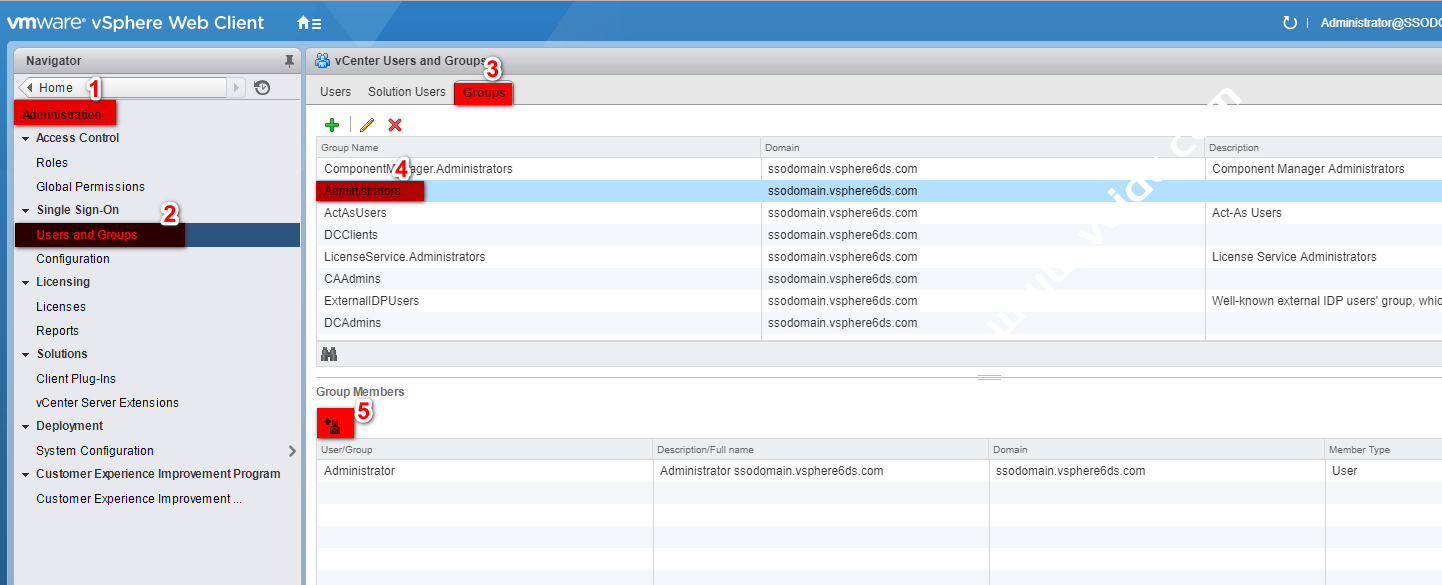Image resolution: width=1442 pixels, height=585 pixels.
Task: Open the navigator history clock icon
Action: click(262, 88)
